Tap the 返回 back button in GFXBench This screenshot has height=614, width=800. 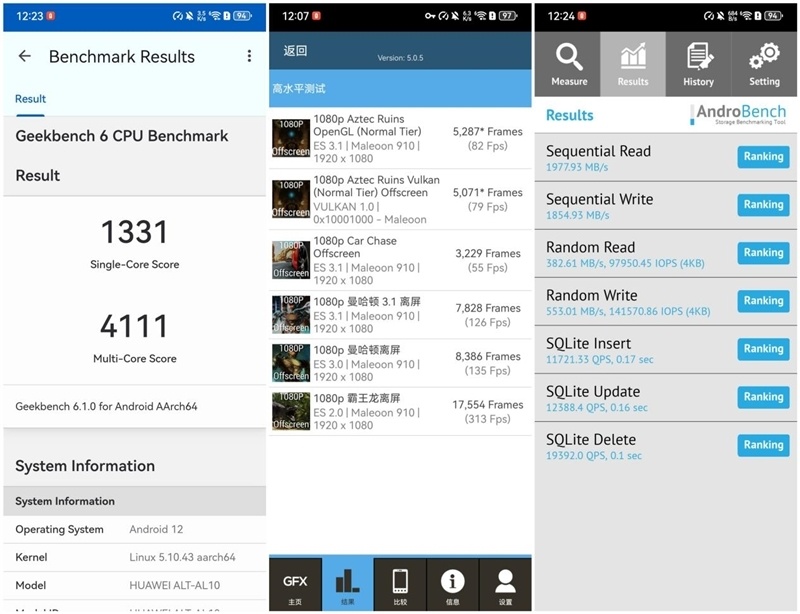[x=295, y=51]
